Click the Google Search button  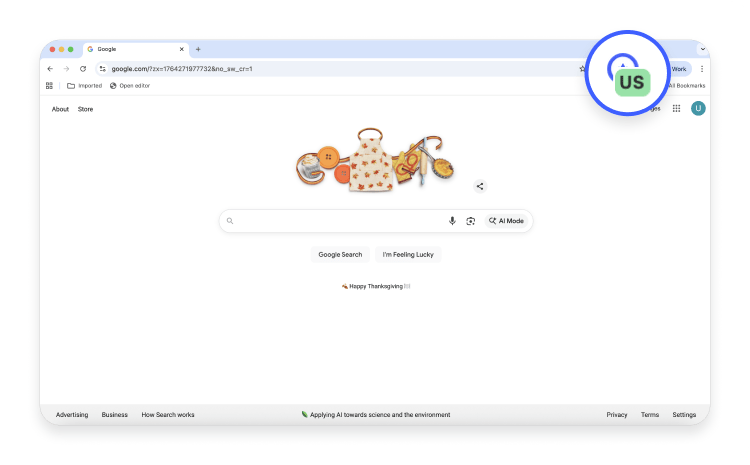coord(340,255)
